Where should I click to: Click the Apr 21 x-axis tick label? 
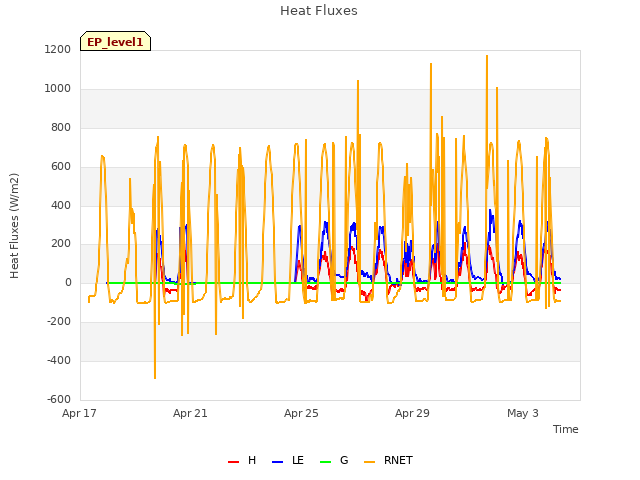click(x=190, y=413)
